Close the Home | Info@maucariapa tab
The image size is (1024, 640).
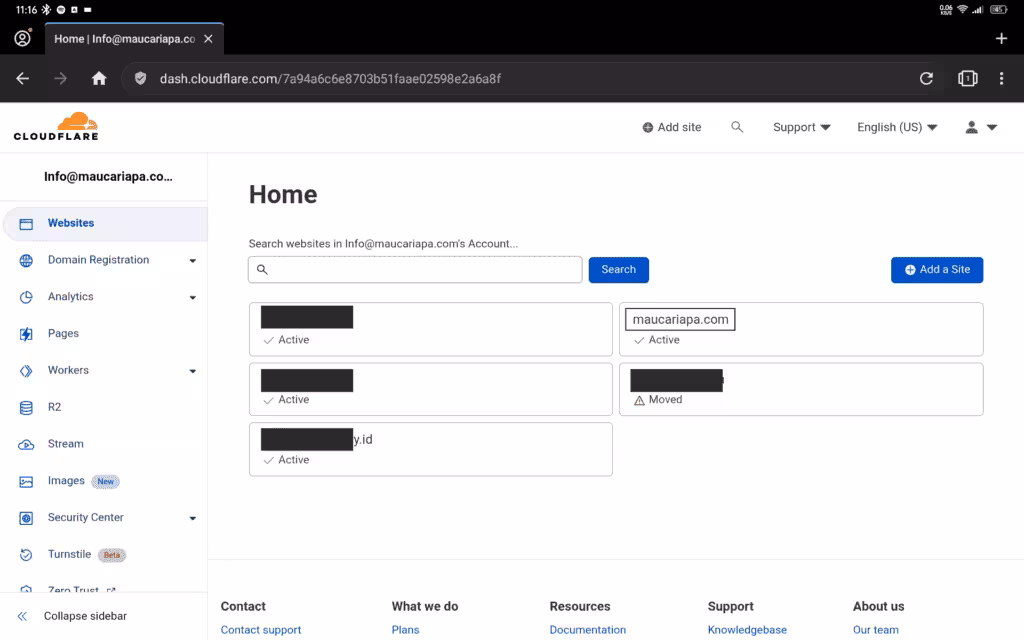208,39
